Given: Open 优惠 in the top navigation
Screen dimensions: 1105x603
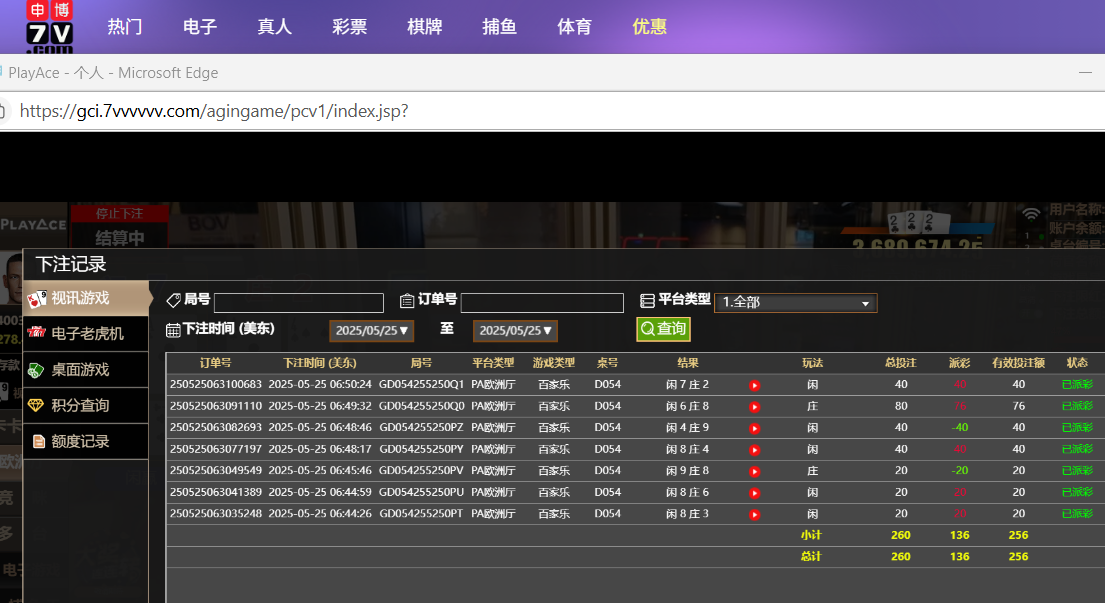Looking at the screenshot, I should (649, 27).
